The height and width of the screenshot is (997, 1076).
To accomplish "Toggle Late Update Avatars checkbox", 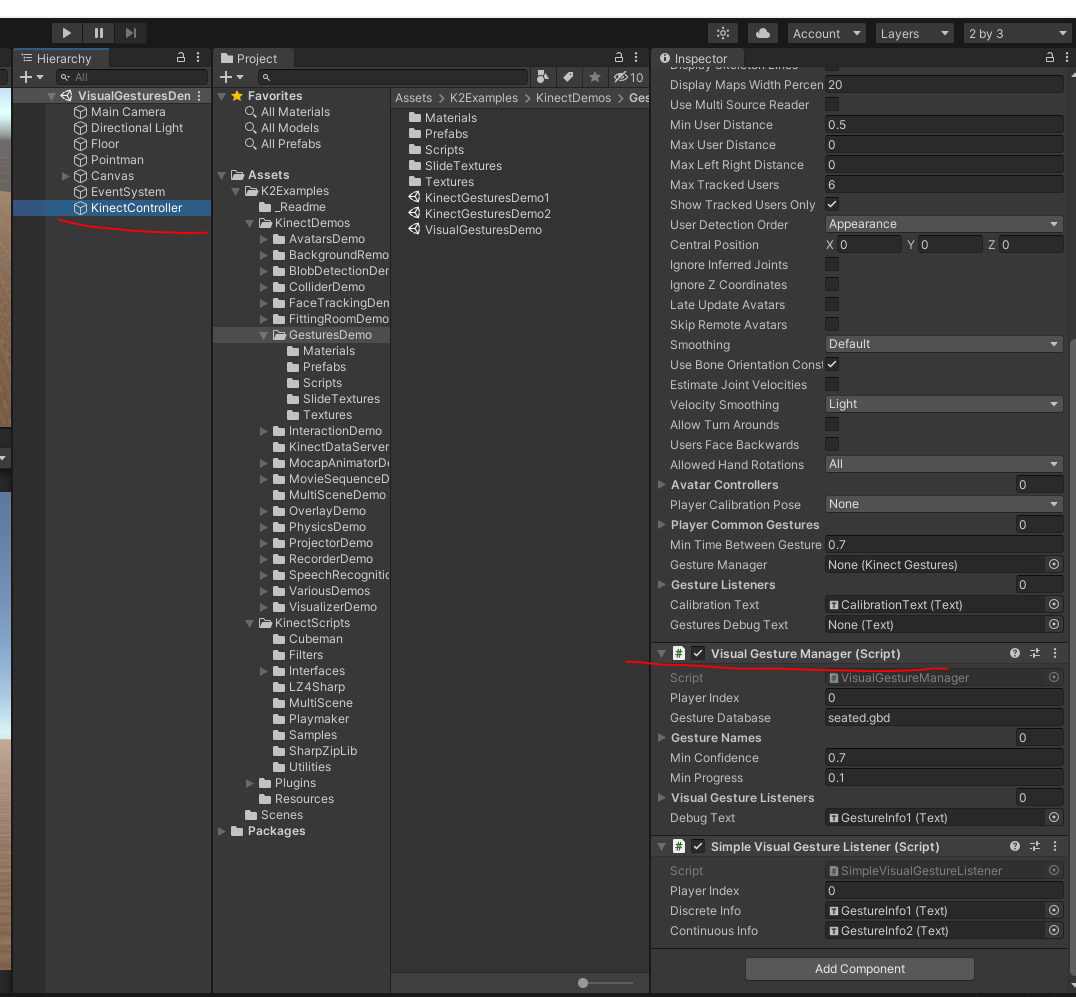I will click(832, 304).
